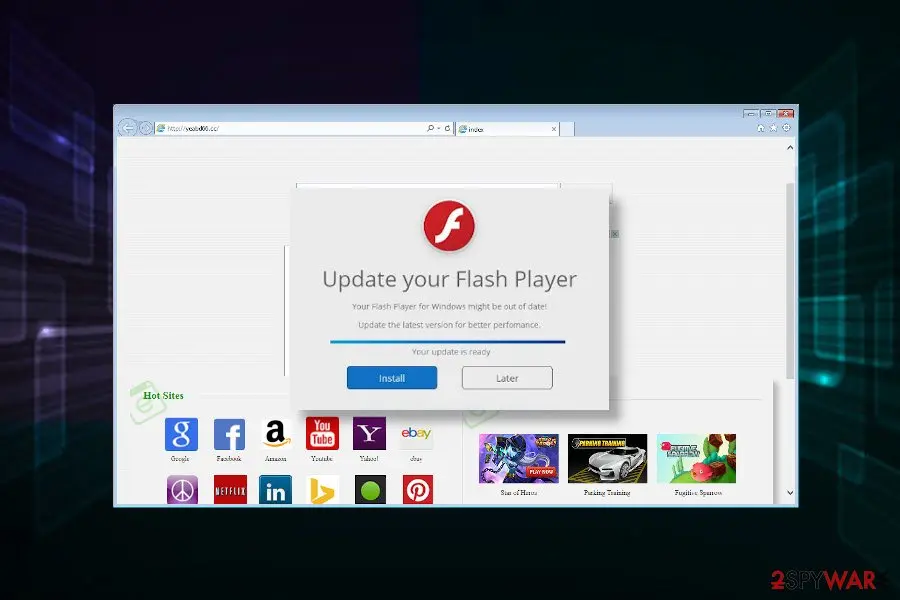Open the Yahoo hot site icon
Image resolution: width=900 pixels, height=600 pixels.
[x=369, y=433]
